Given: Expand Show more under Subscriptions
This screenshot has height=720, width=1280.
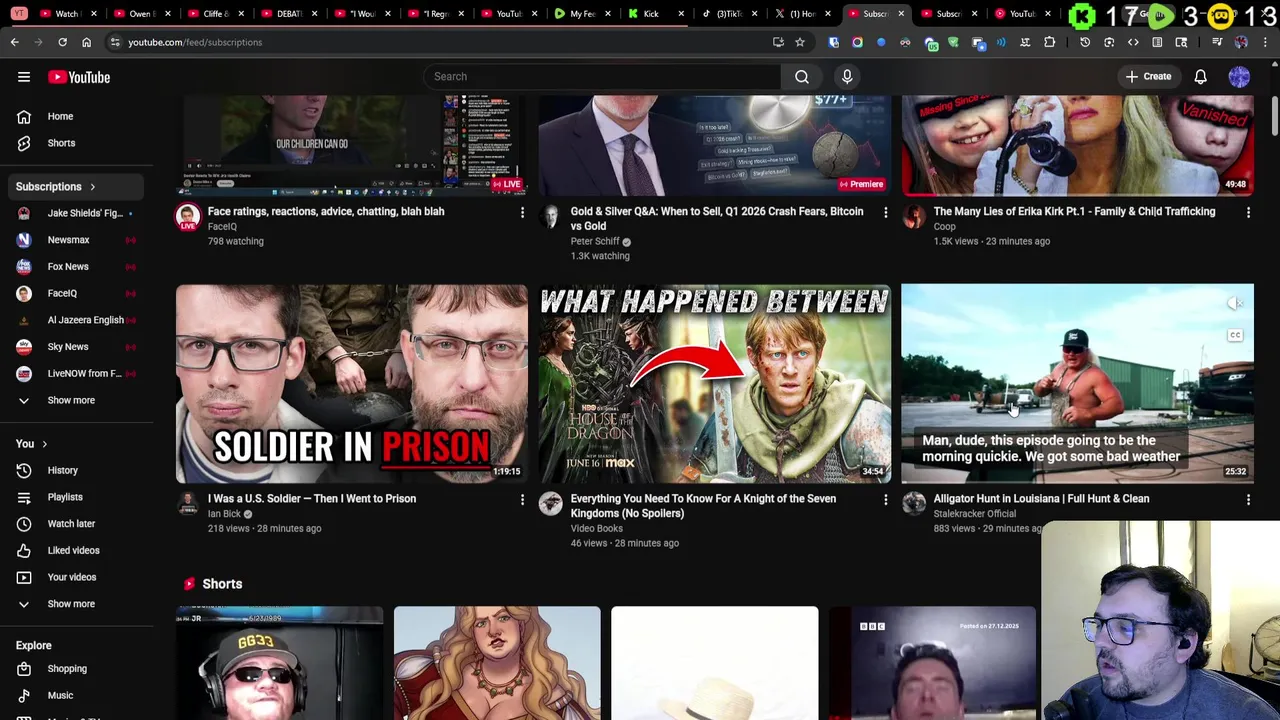Looking at the screenshot, I should pos(76,400).
